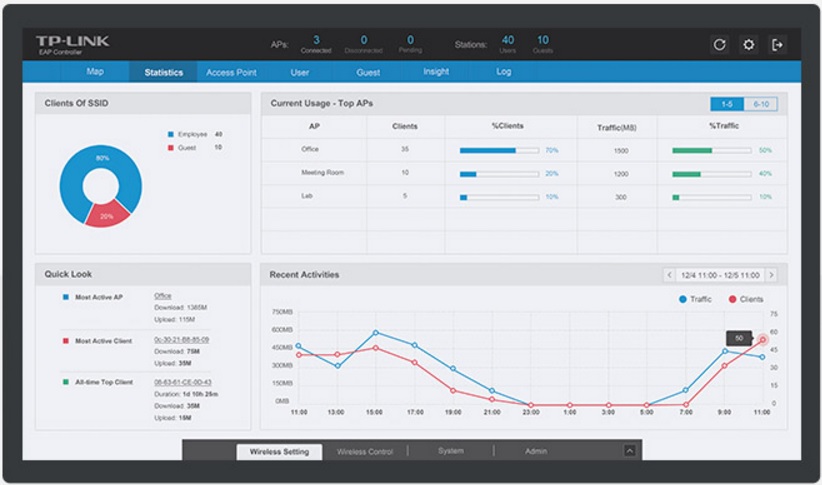
Task: Click the TP-LINK EAP Controller logo
Action: (x=72, y=45)
